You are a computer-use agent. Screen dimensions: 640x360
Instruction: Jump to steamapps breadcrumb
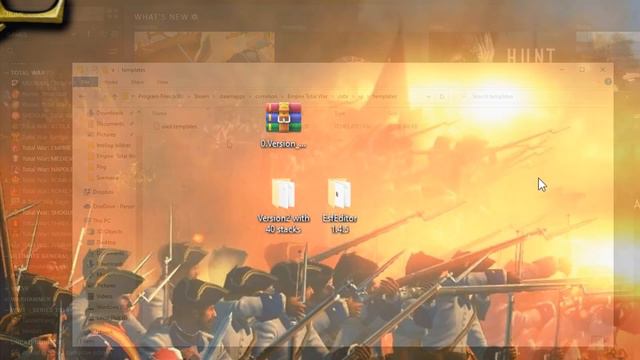click(x=232, y=97)
